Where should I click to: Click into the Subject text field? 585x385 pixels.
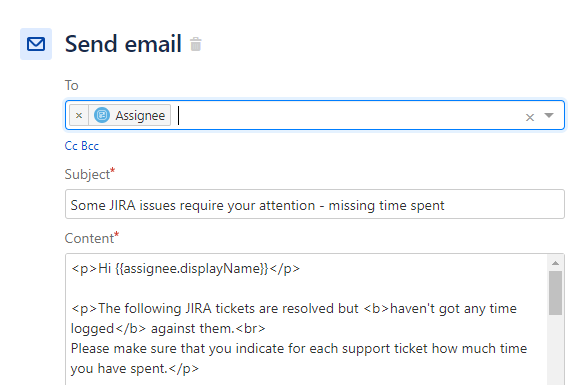click(x=315, y=204)
